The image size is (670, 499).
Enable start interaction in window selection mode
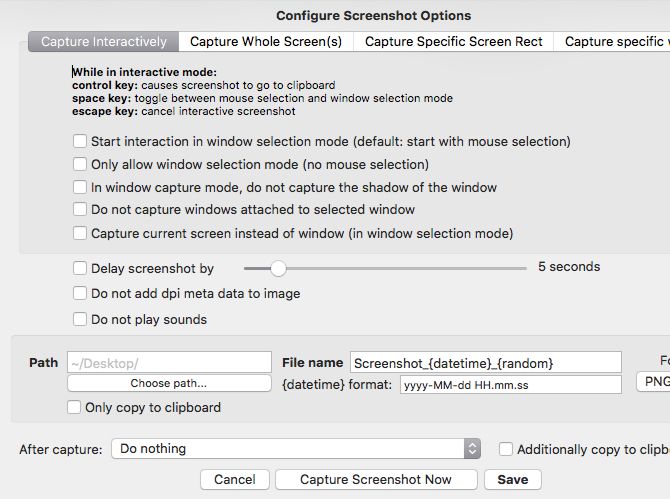[x=81, y=142]
